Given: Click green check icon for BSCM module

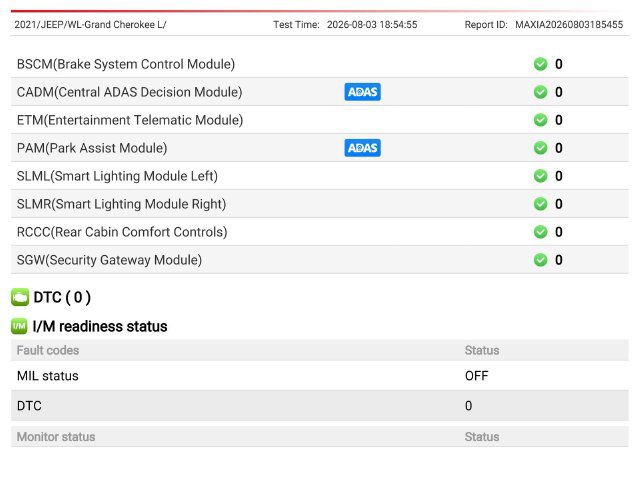Looking at the screenshot, I should [x=540, y=64].
